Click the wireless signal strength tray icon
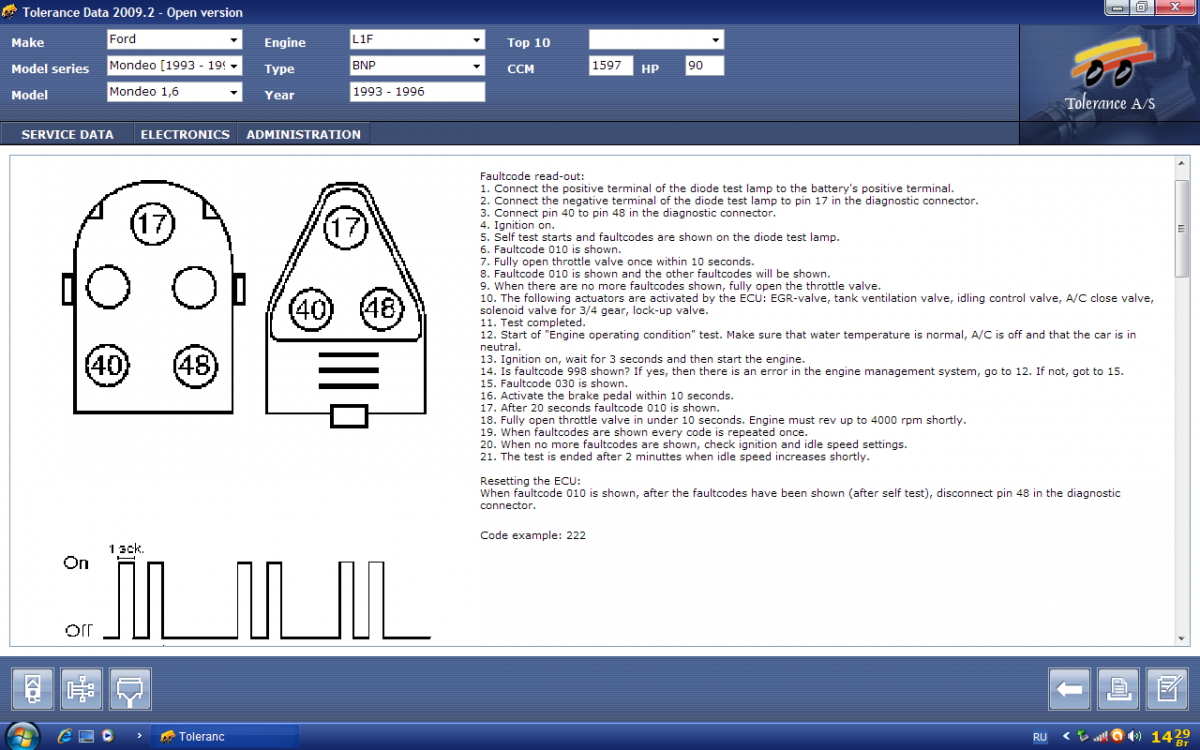The width and height of the screenshot is (1200, 750). pyautogui.click(x=1101, y=737)
